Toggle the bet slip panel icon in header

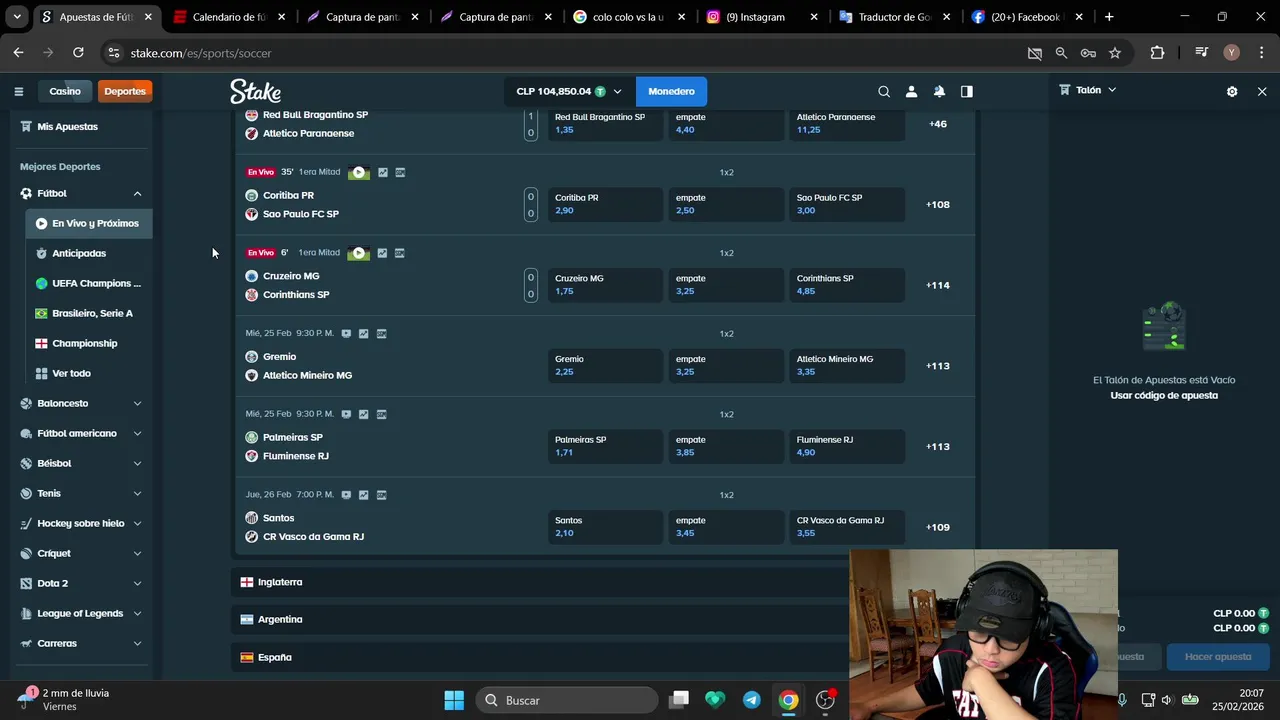click(x=967, y=91)
